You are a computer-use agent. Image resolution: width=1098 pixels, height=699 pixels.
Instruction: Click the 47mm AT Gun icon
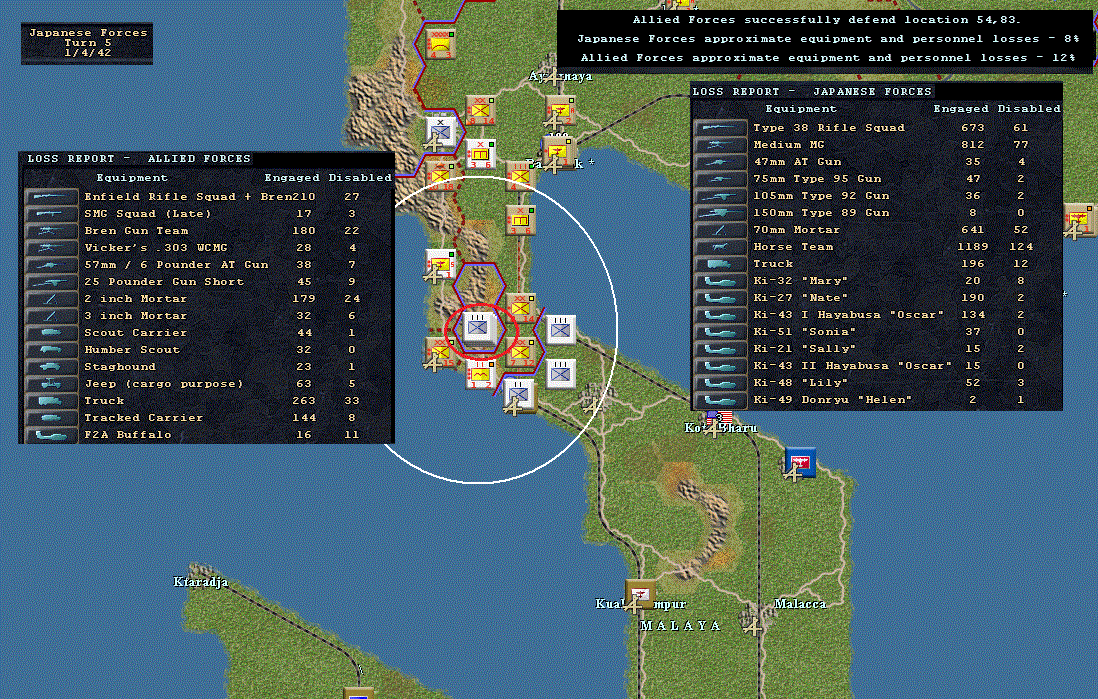[x=721, y=162]
